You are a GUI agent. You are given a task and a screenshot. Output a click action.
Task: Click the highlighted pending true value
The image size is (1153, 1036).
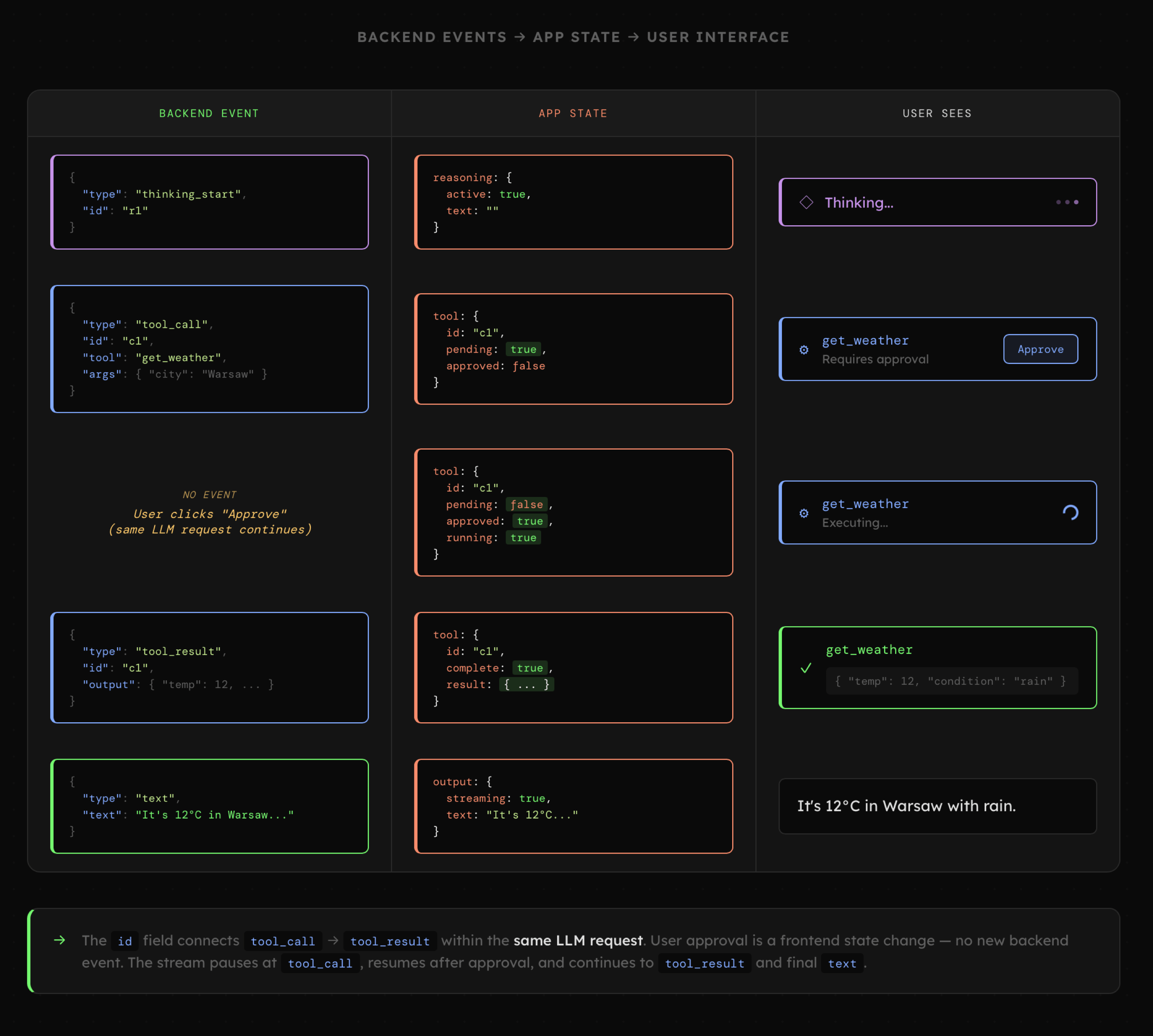[x=523, y=349]
